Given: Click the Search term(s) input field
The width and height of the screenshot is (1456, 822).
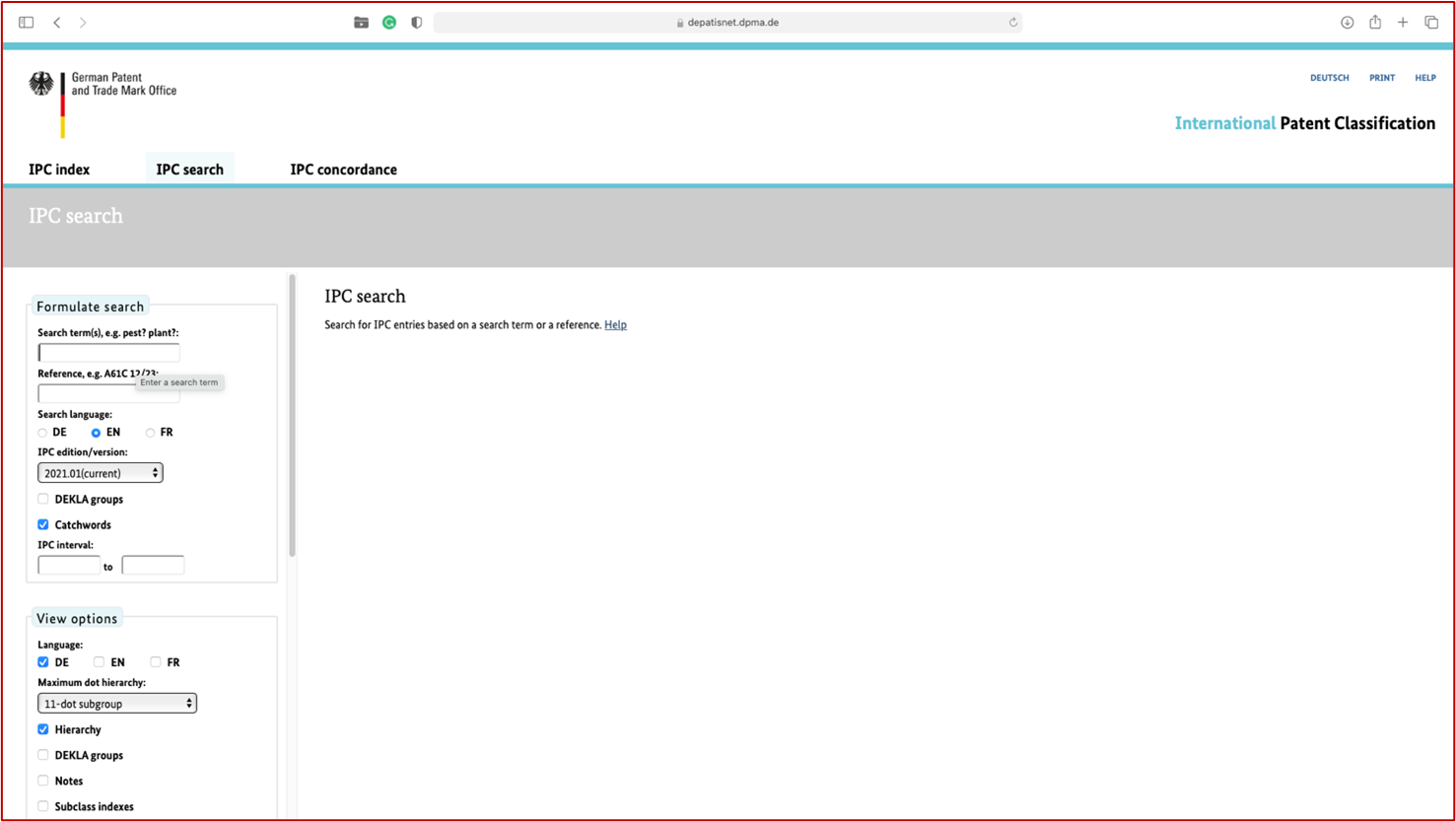Looking at the screenshot, I should click(x=108, y=353).
